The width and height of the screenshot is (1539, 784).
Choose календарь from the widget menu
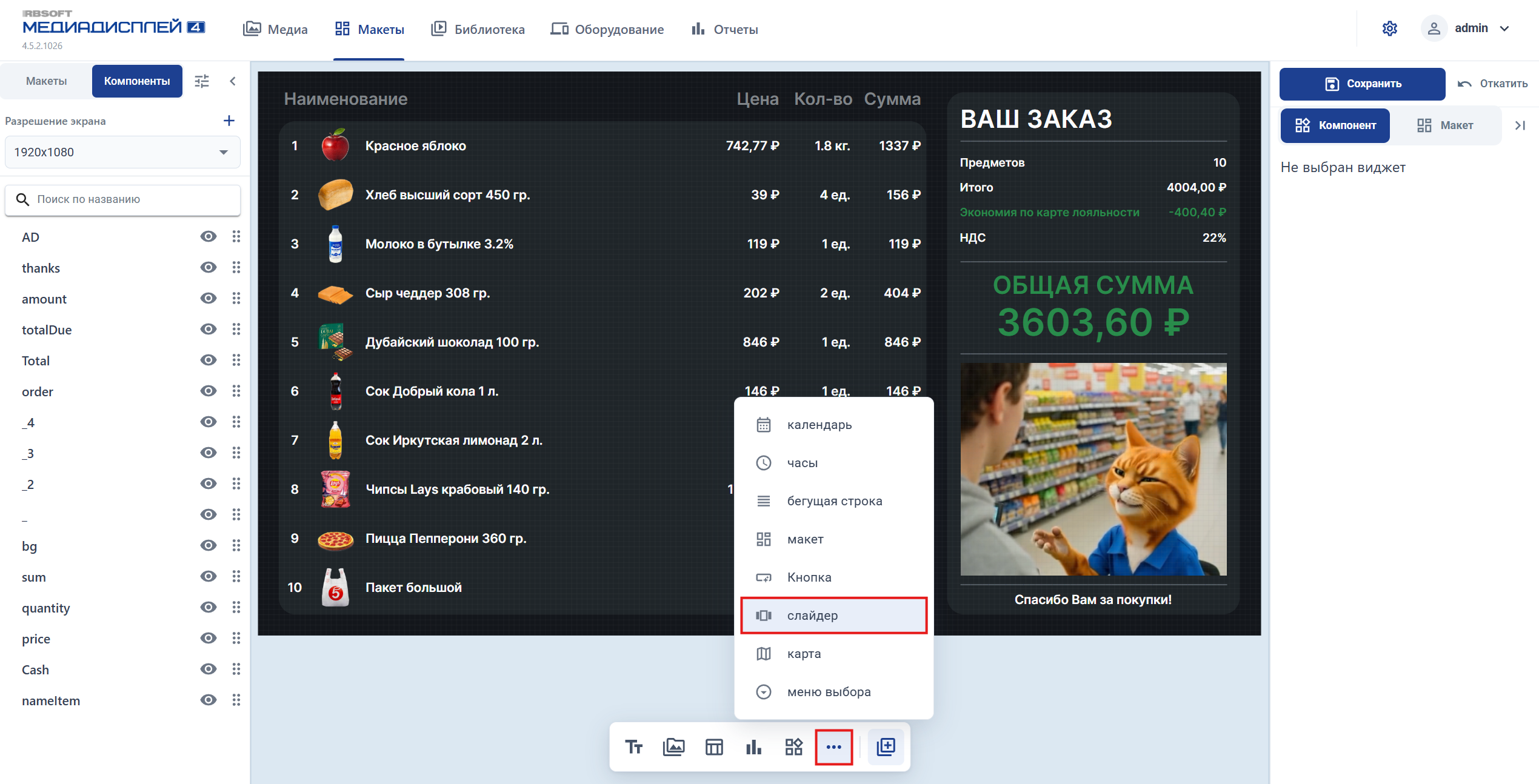coord(833,425)
